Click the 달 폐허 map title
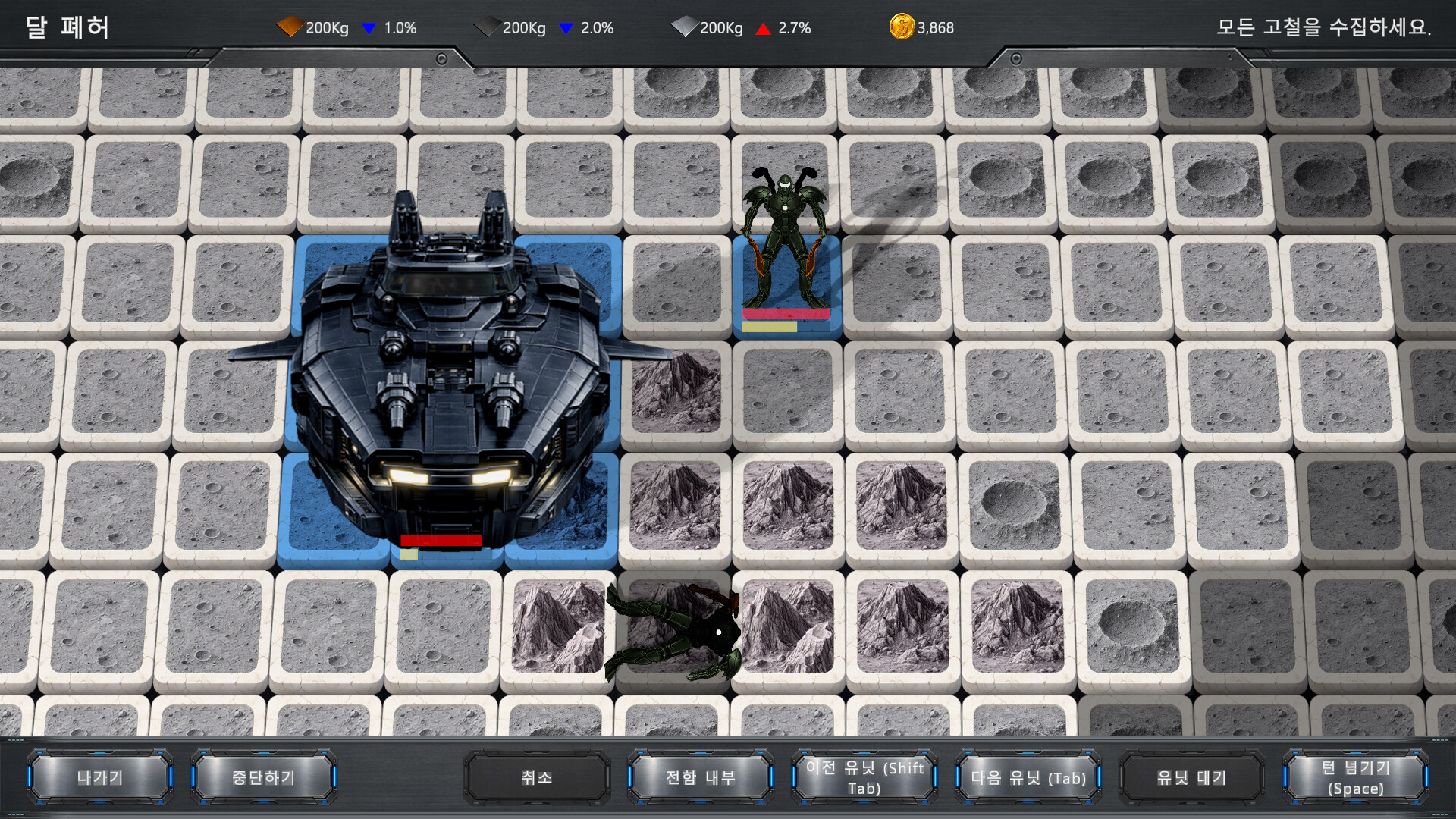This screenshot has width=1456, height=819. click(x=67, y=27)
